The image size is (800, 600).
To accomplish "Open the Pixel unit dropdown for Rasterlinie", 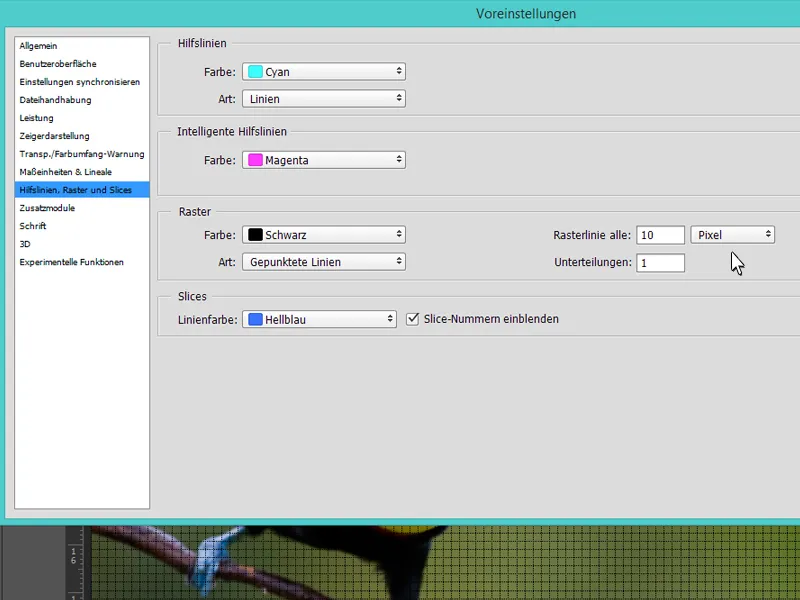I will [x=733, y=235].
